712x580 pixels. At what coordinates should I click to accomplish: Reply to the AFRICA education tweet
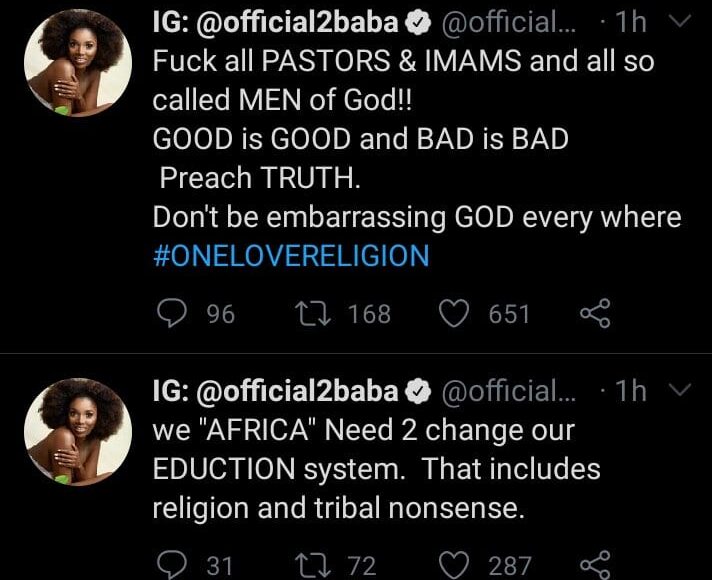point(172,565)
